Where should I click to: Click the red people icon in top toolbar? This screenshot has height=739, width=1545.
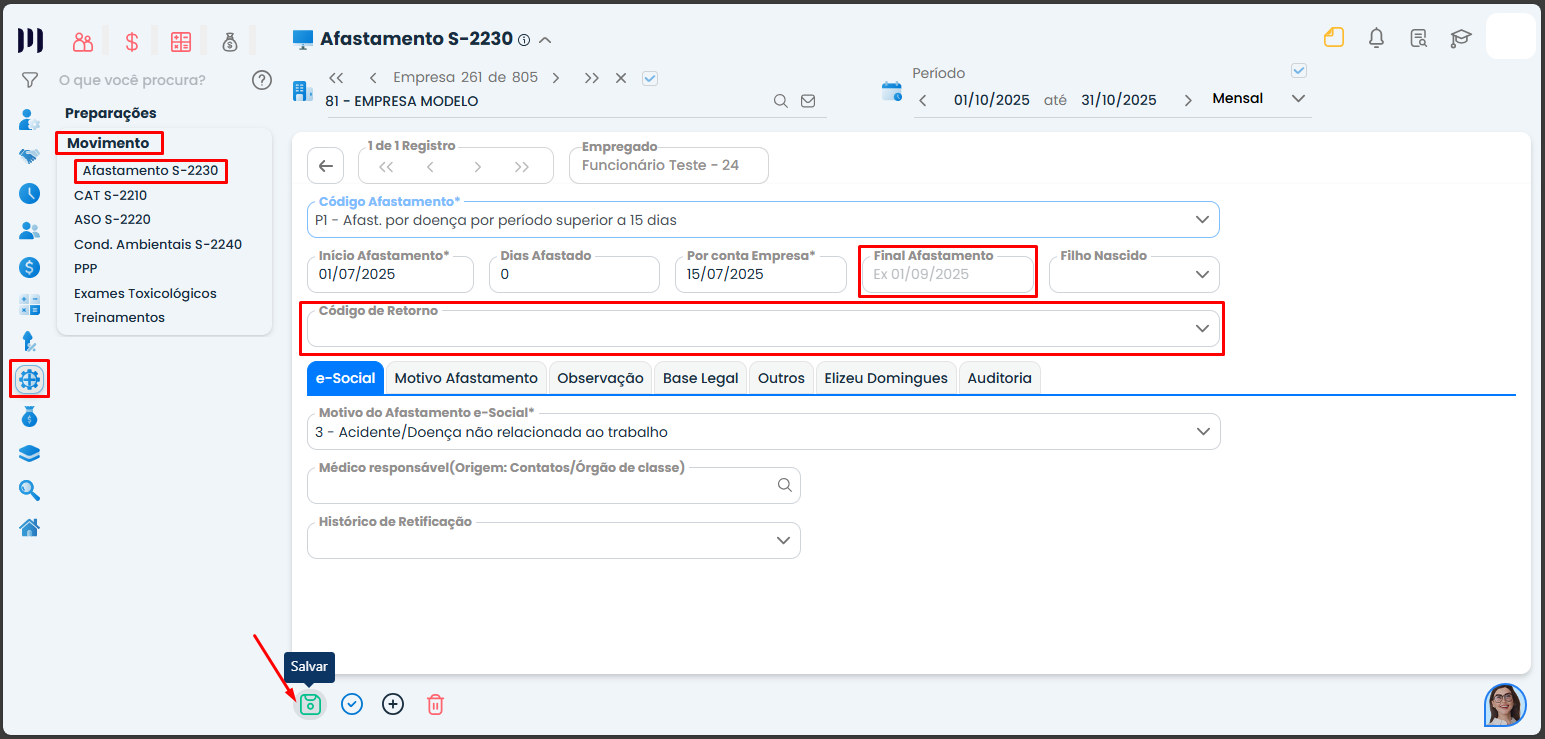pyautogui.click(x=83, y=41)
